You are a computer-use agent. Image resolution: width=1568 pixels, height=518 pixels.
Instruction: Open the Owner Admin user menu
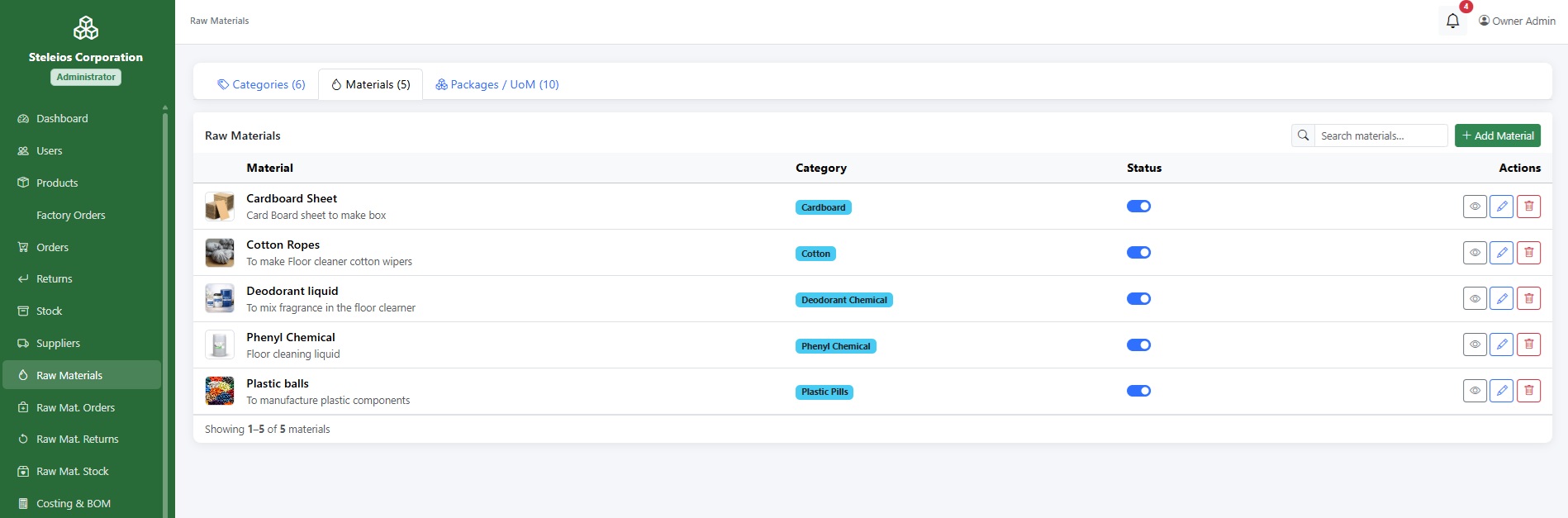1517,21
